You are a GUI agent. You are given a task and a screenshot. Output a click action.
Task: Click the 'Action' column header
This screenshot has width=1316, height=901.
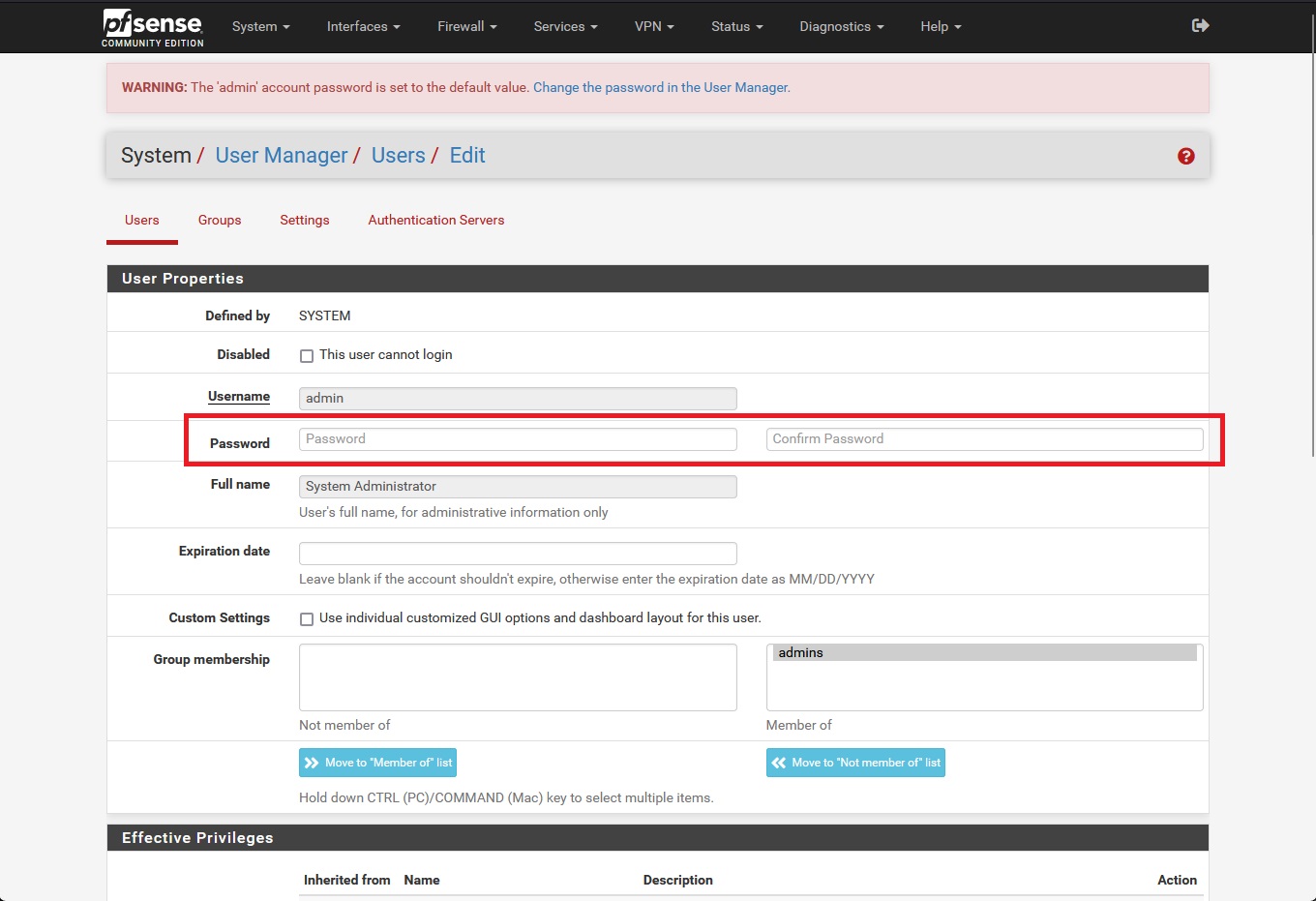[1177, 880]
